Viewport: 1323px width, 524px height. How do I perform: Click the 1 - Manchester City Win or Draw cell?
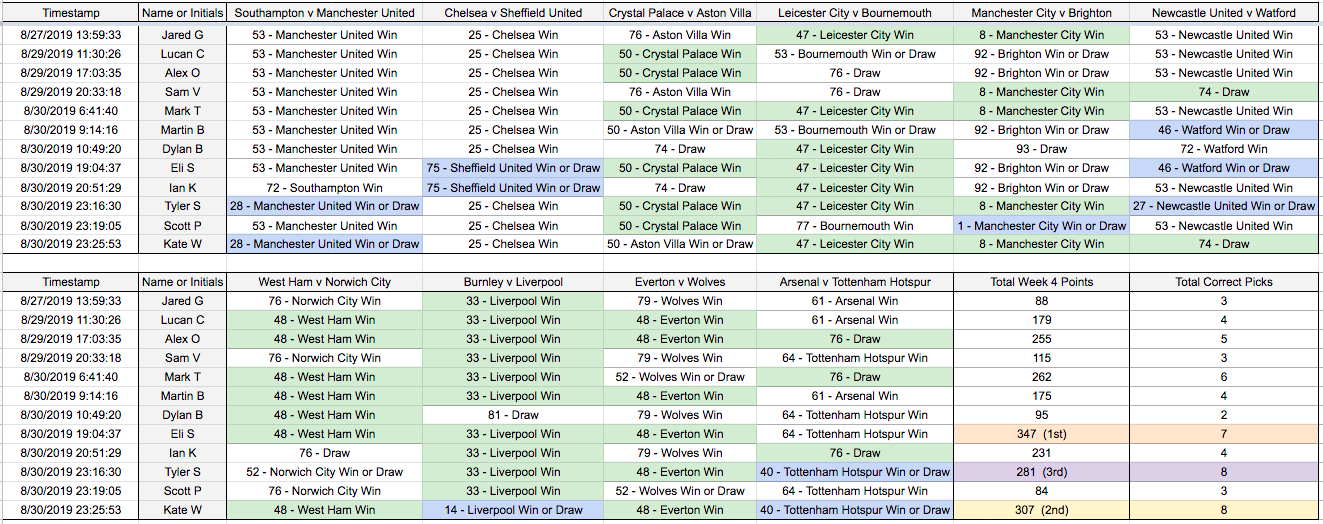coord(1041,225)
